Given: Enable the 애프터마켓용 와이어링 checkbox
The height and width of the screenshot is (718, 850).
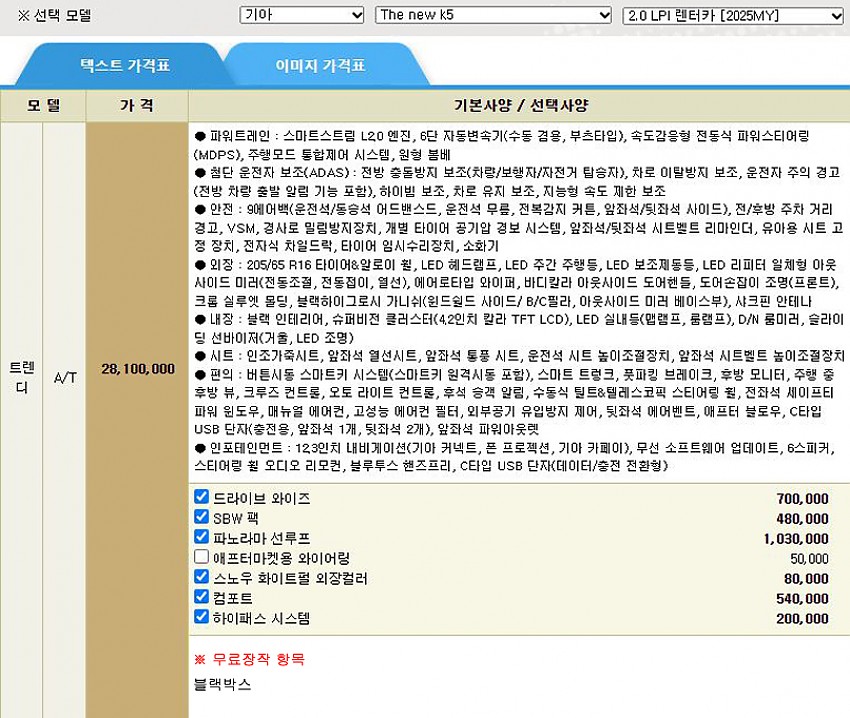Looking at the screenshot, I should click(x=201, y=557).
